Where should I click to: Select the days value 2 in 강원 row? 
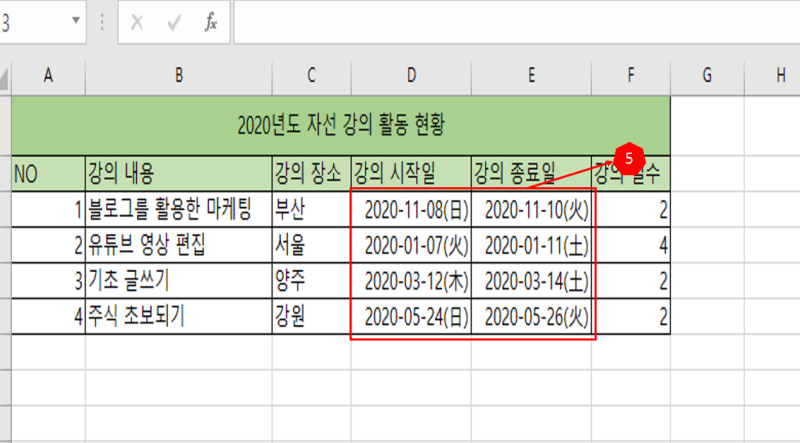click(x=631, y=316)
